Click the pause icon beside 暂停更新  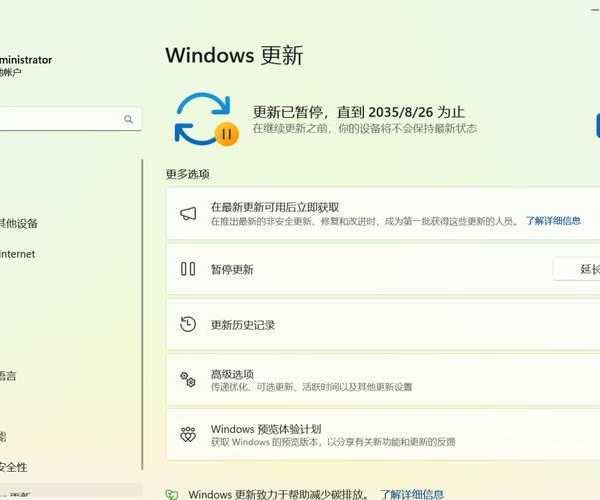(x=188, y=269)
